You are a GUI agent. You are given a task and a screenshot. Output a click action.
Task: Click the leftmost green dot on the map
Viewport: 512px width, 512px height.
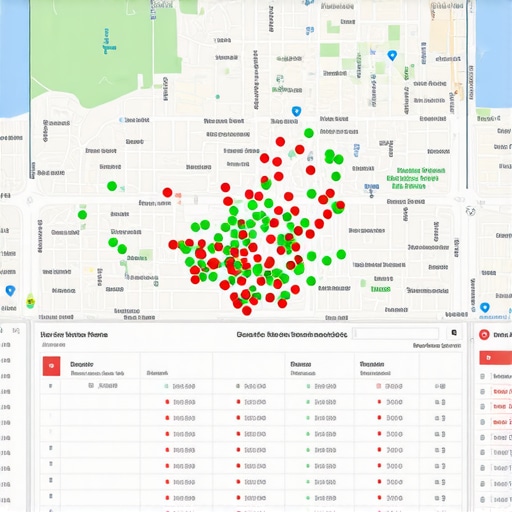82,215
